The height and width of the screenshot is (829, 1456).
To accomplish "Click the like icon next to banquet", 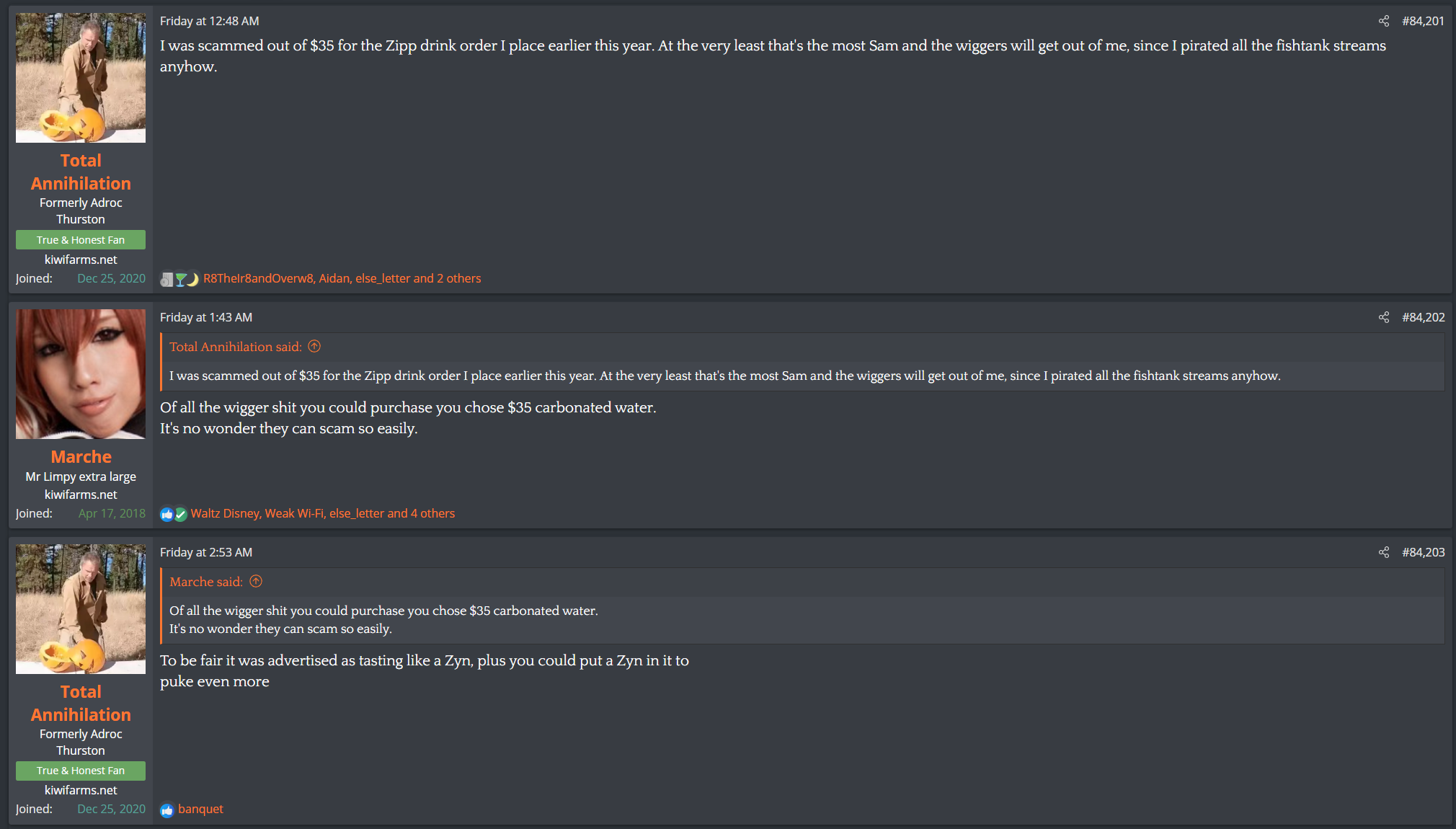I will pyautogui.click(x=167, y=810).
